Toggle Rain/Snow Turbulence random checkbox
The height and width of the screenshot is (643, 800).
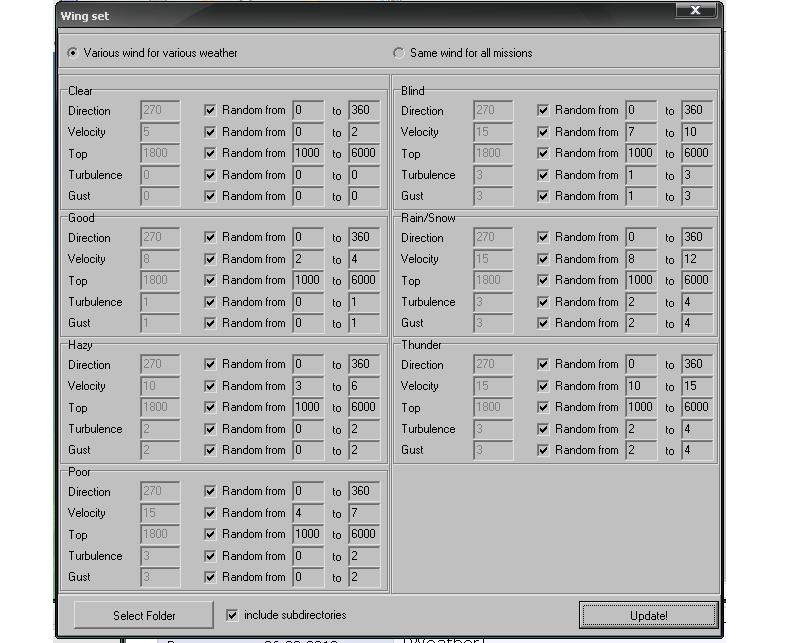point(543,302)
